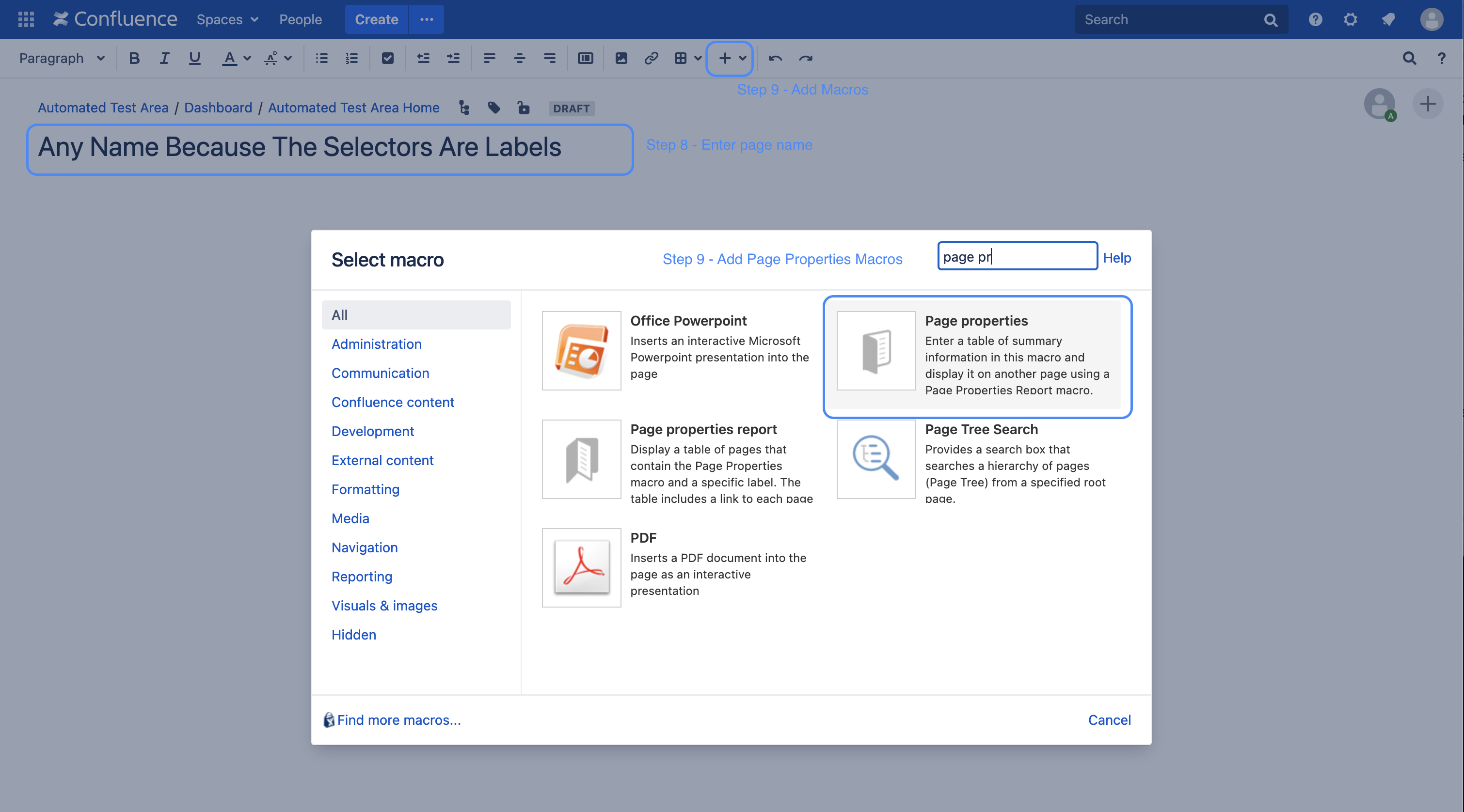Expand the text color dropdown arrow

[x=247, y=58]
